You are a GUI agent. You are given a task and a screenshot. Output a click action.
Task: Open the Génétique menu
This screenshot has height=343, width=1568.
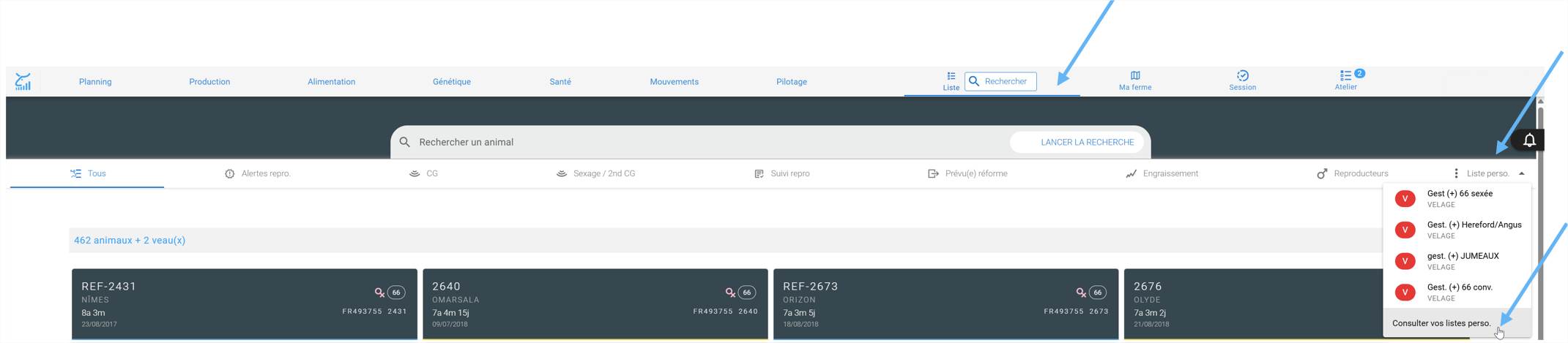[x=452, y=82]
